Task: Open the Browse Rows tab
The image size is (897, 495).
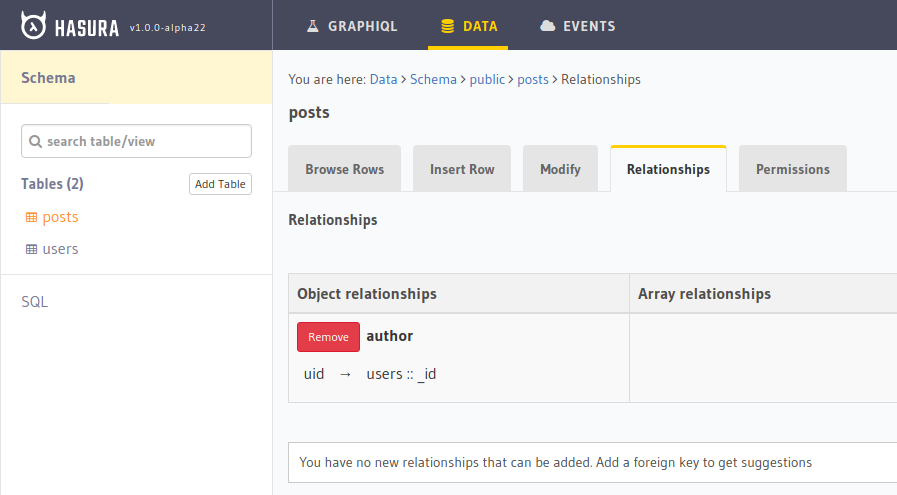Action: (344, 169)
